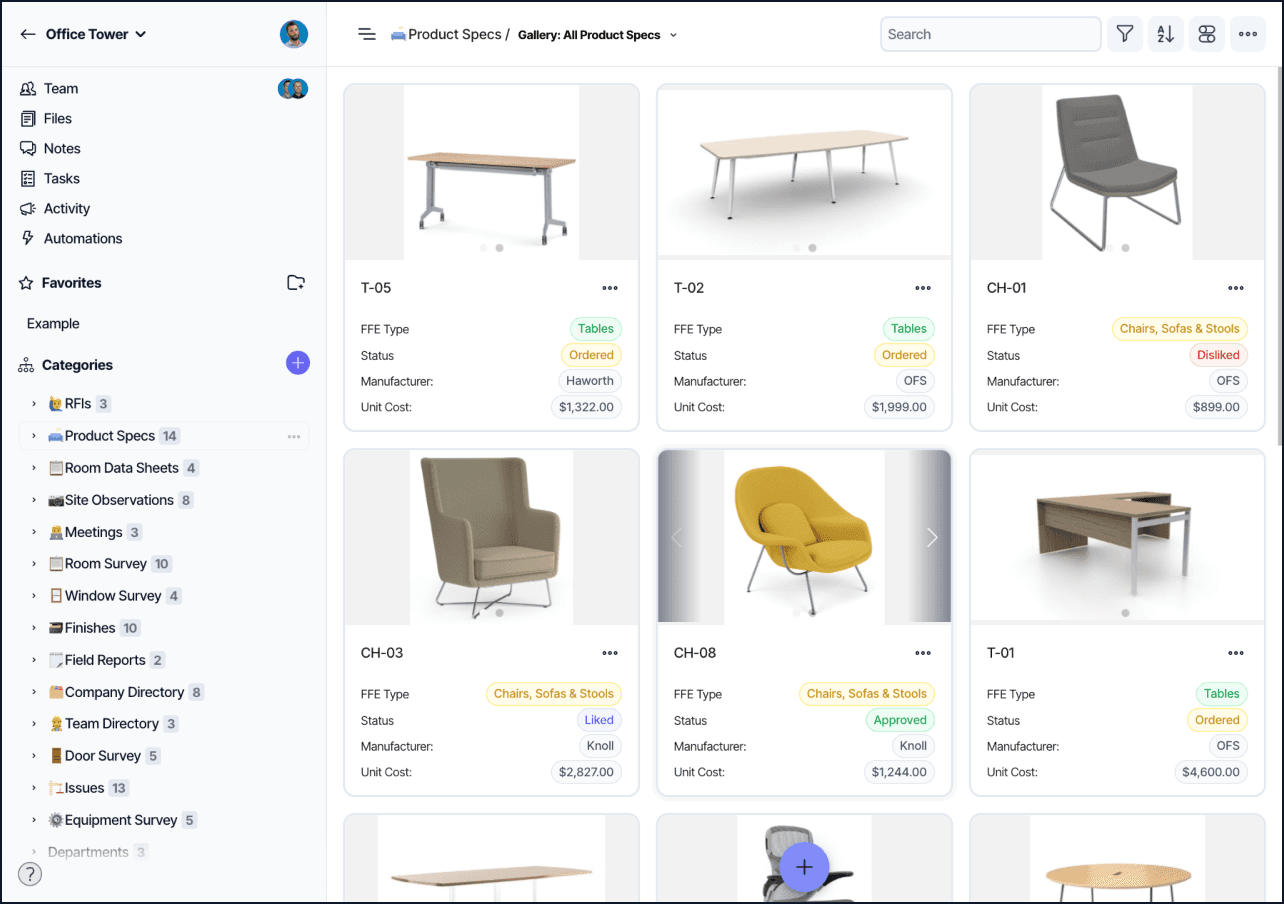Expand the Meetings category
Viewport: 1284px width, 904px height.
click(x=33, y=532)
